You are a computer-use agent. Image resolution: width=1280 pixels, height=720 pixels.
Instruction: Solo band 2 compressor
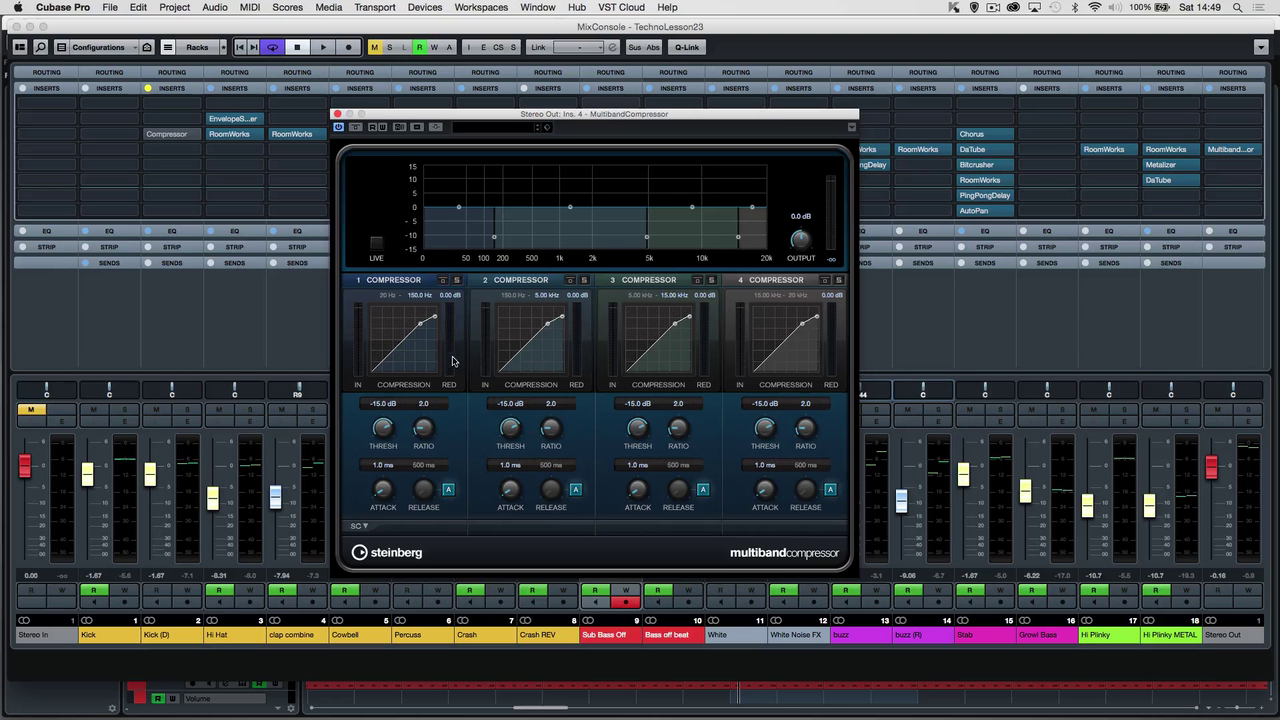tap(584, 280)
